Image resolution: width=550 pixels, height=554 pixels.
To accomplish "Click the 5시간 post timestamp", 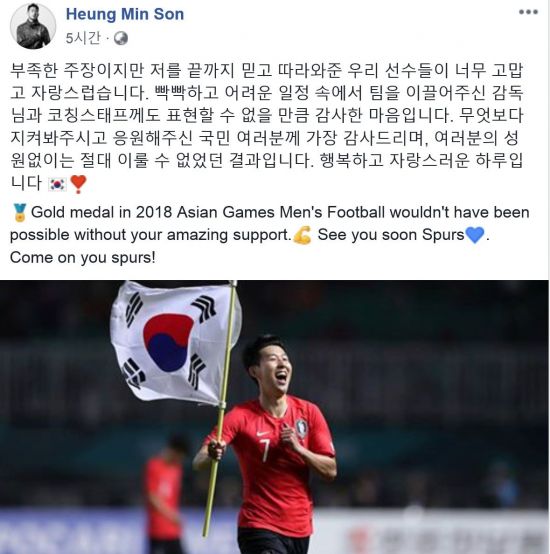I will (x=83, y=38).
